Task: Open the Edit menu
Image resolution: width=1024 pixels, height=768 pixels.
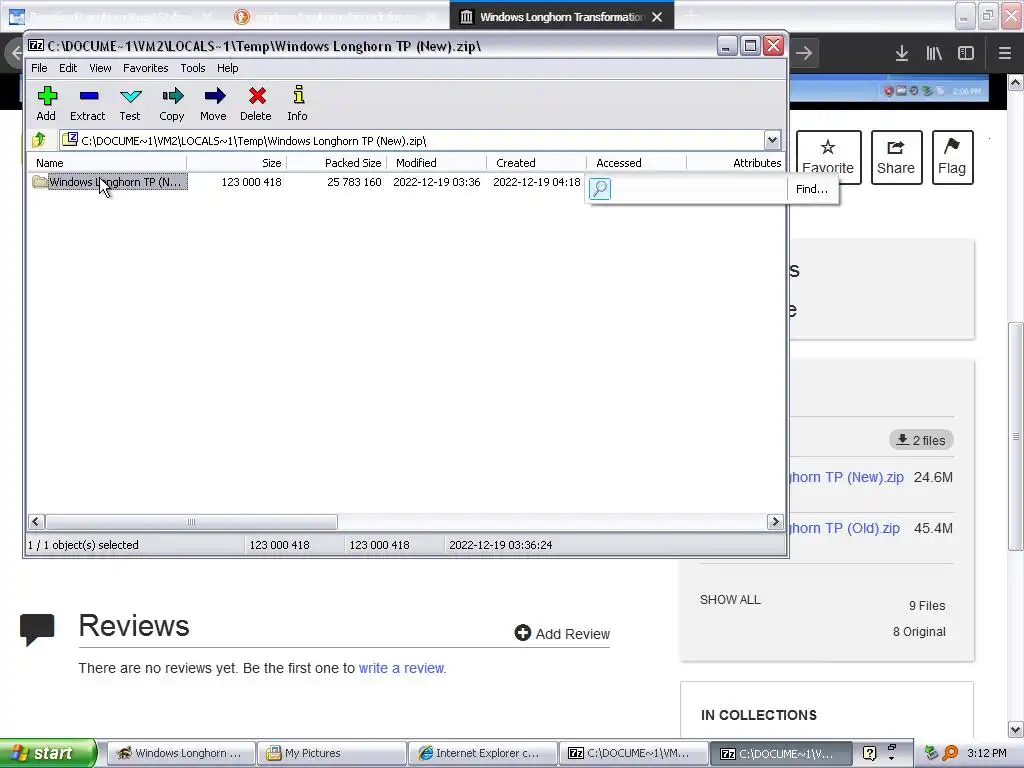Action: click(x=68, y=68)
